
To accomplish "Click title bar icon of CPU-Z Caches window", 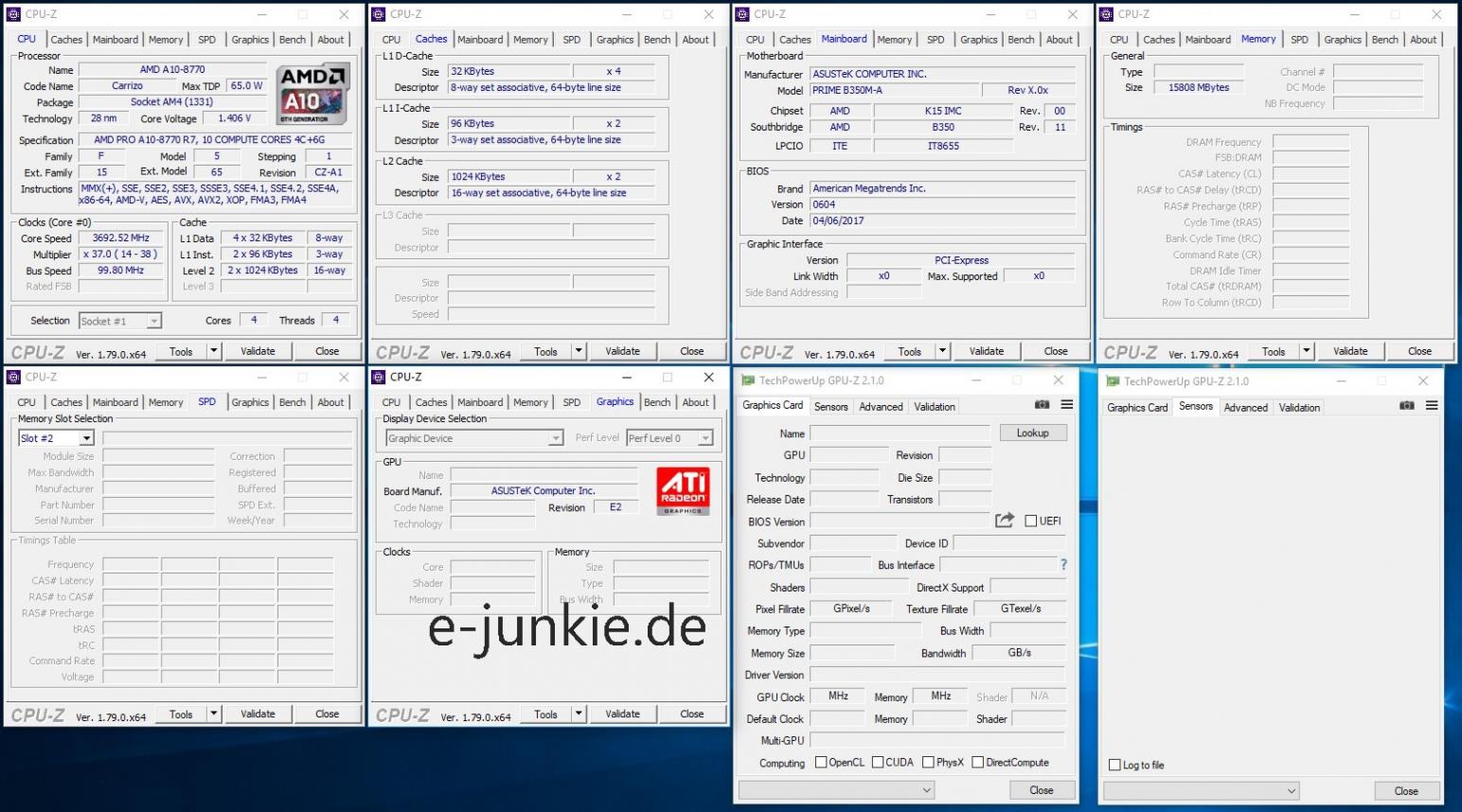I will (379, 14).
